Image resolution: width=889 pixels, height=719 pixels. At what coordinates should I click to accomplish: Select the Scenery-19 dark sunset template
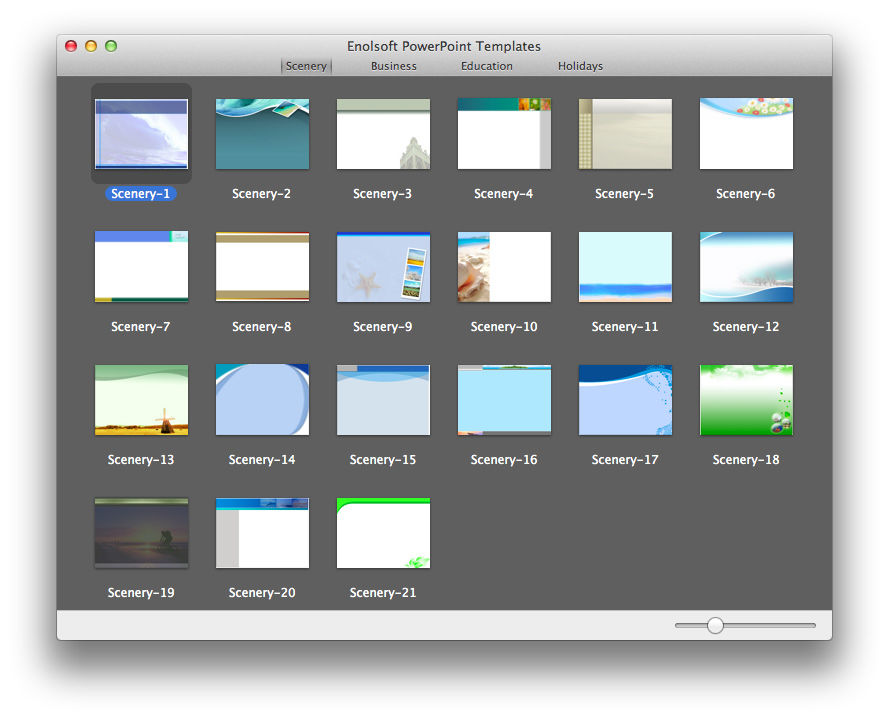pyautogui.click(x=141, y=533)
